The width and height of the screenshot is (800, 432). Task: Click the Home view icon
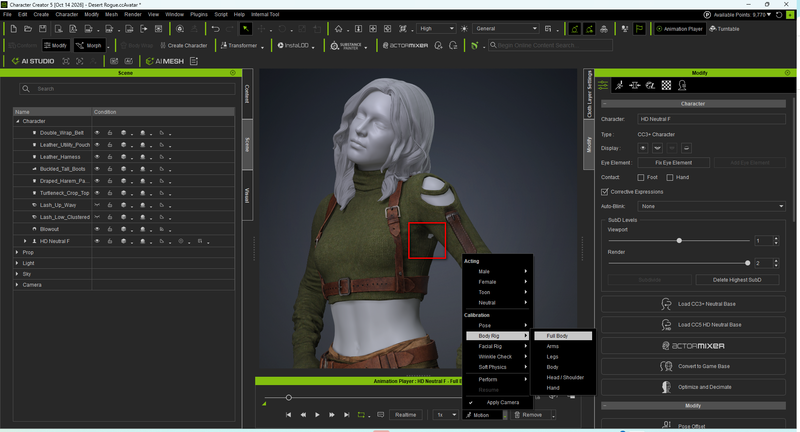pos(338,29)
